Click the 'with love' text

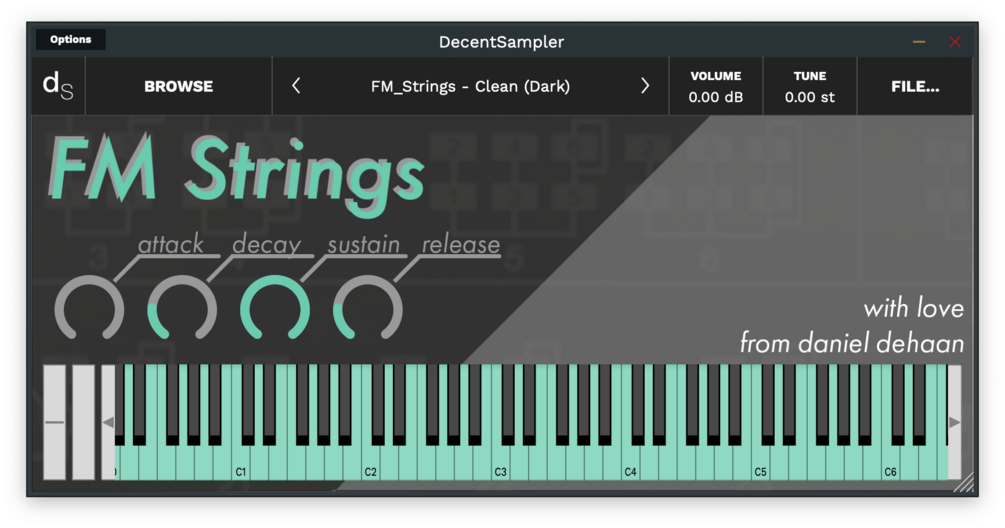click(x=913, y=308)
